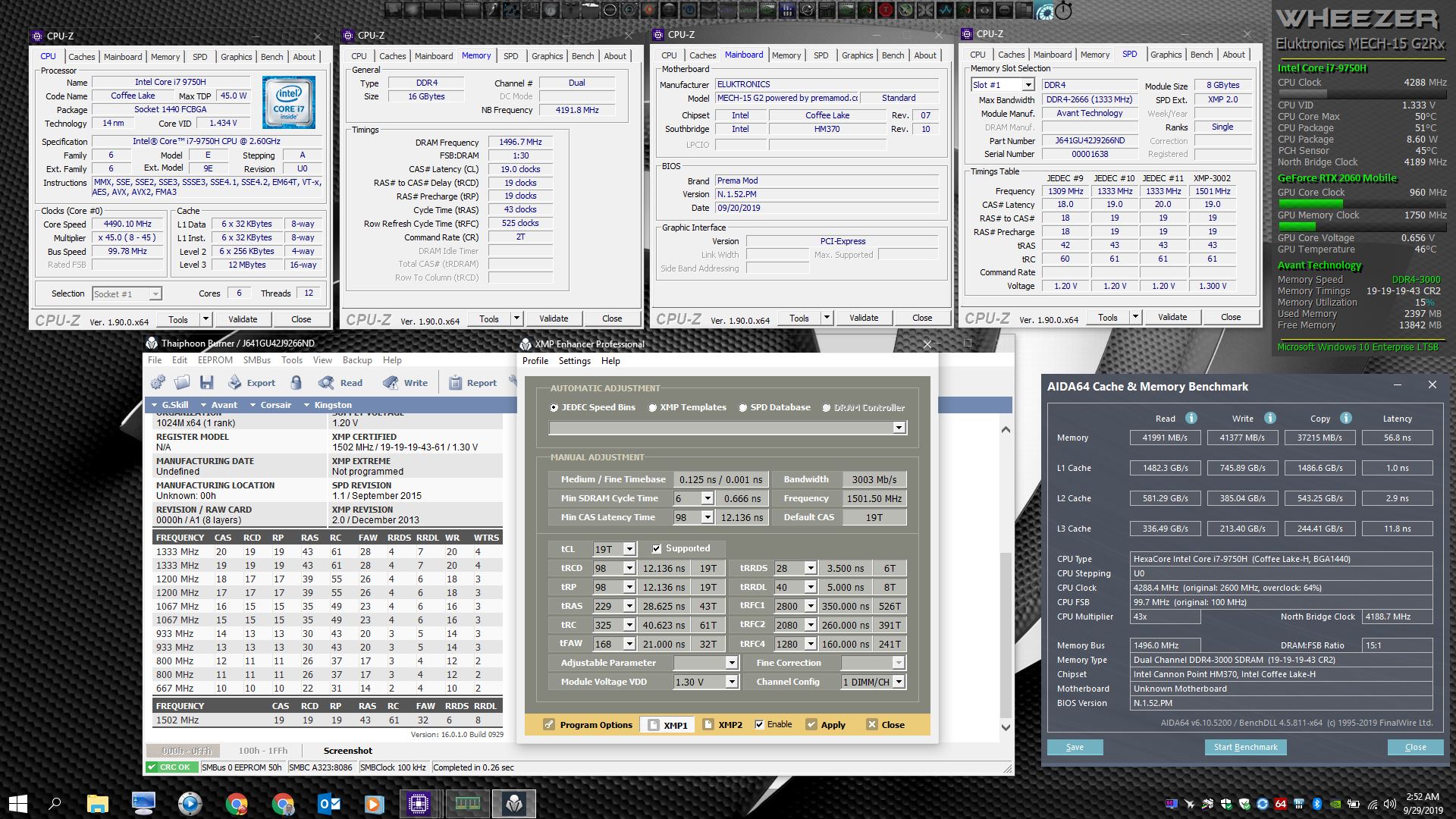Click the open folder icon in Thaiphoon Burner

point(182,383)
